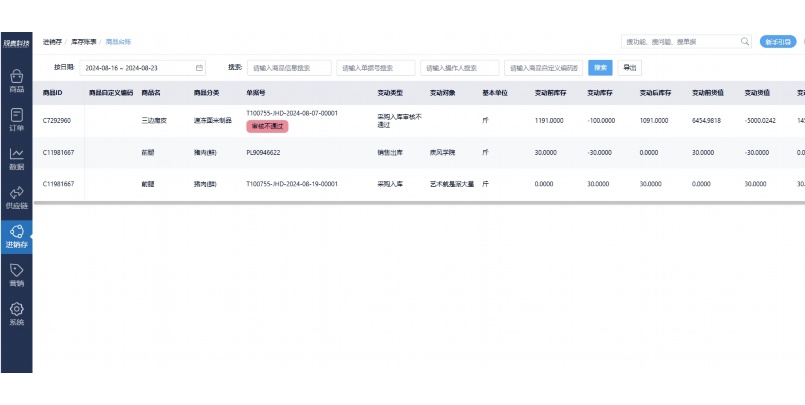Click the 商品自定义编码 column header
Image resolution: width=805 pixels, height=405 pixels.
pyautogui.click(x=111, y=93)
